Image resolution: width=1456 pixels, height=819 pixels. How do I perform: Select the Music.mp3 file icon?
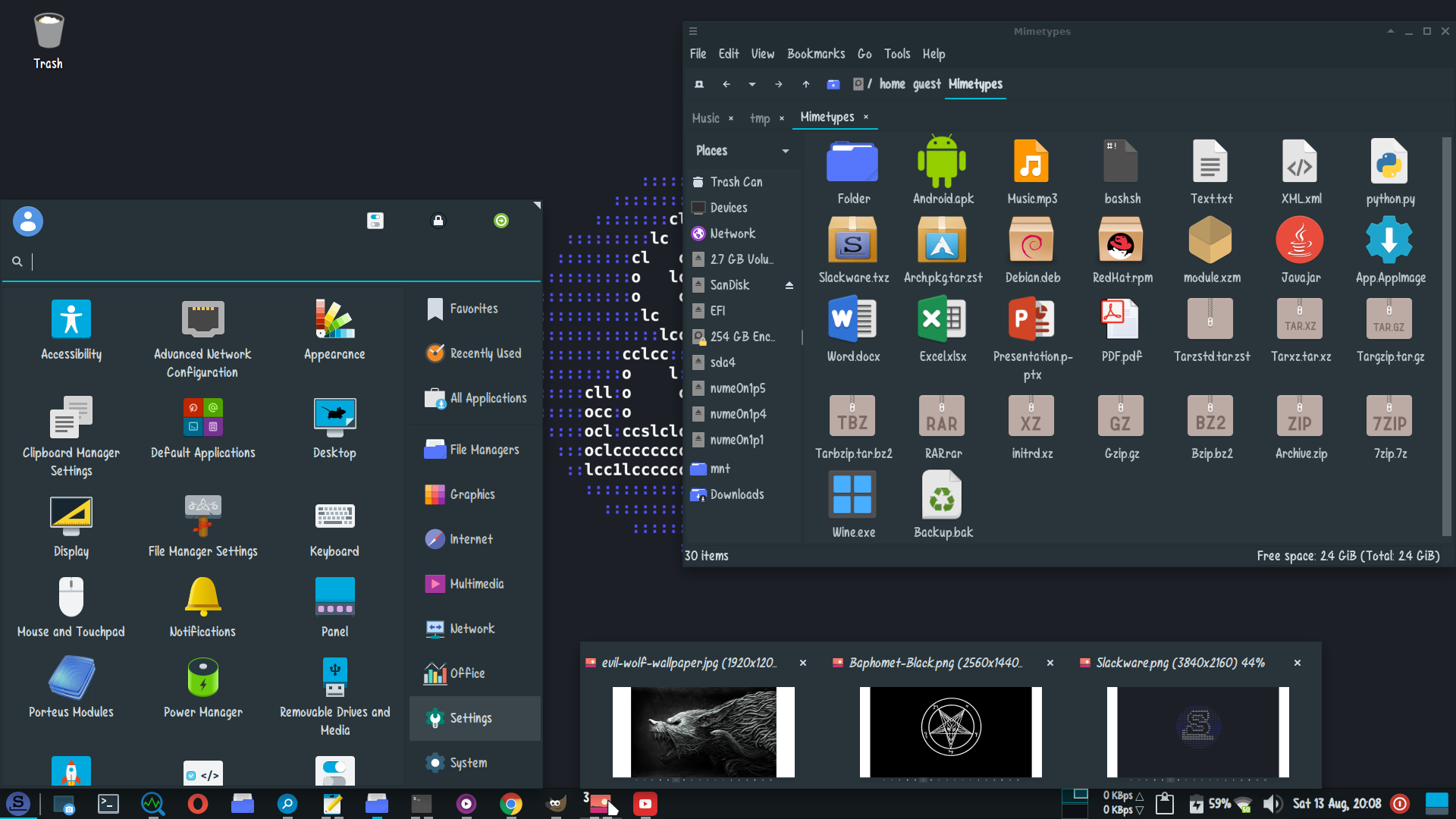coord(1031,162)
